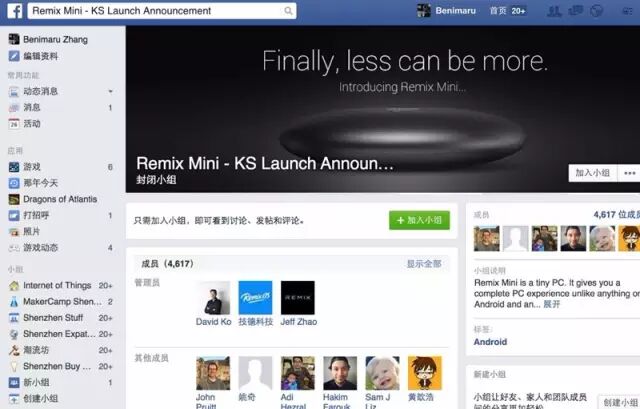Open Hakim Farouk member photo
Image resolution: width=640 pixels, height=409 pixels.
340,373
